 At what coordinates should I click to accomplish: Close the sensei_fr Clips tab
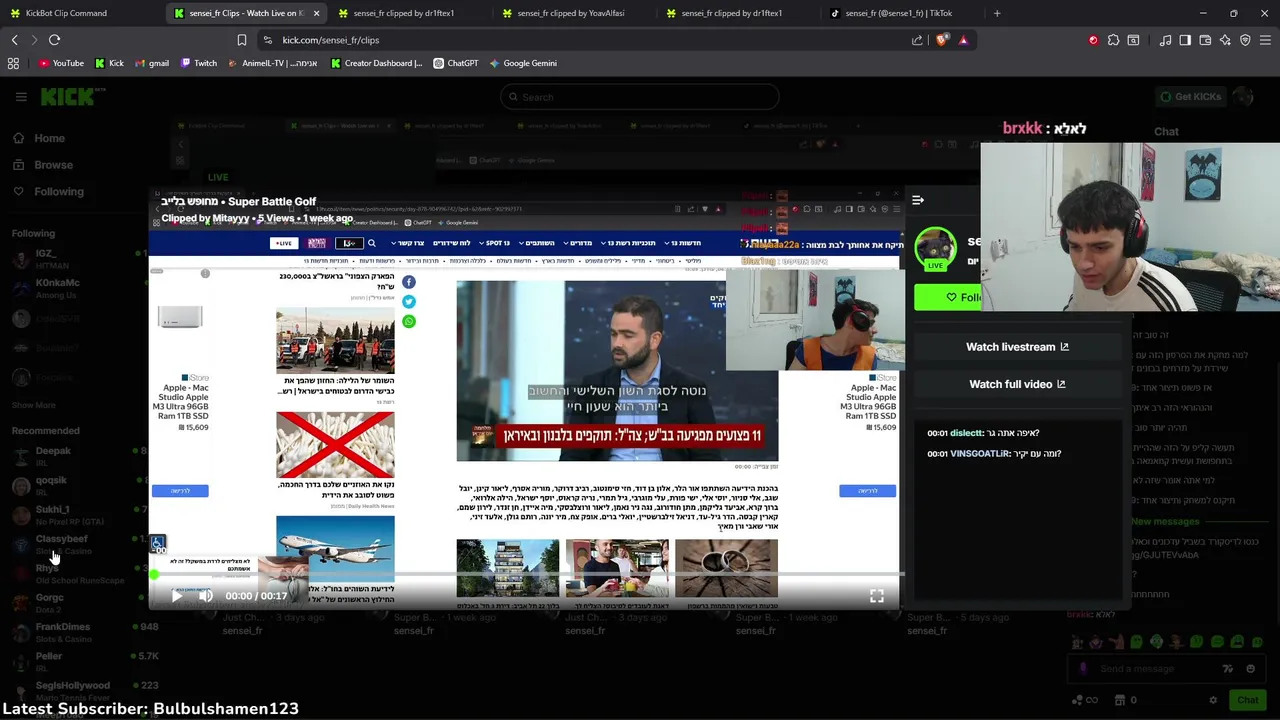(x=316, y=13)
